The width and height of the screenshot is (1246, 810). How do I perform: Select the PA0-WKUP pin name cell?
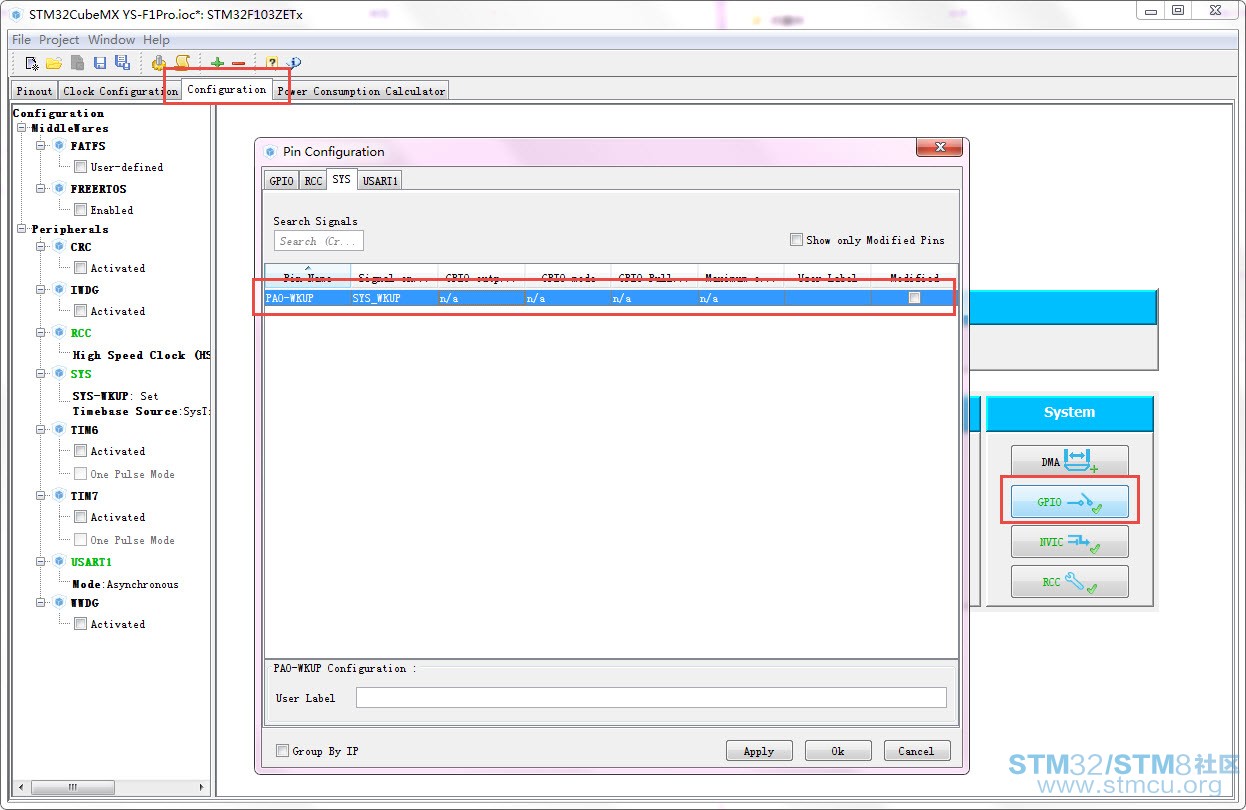tap(307, 298)
